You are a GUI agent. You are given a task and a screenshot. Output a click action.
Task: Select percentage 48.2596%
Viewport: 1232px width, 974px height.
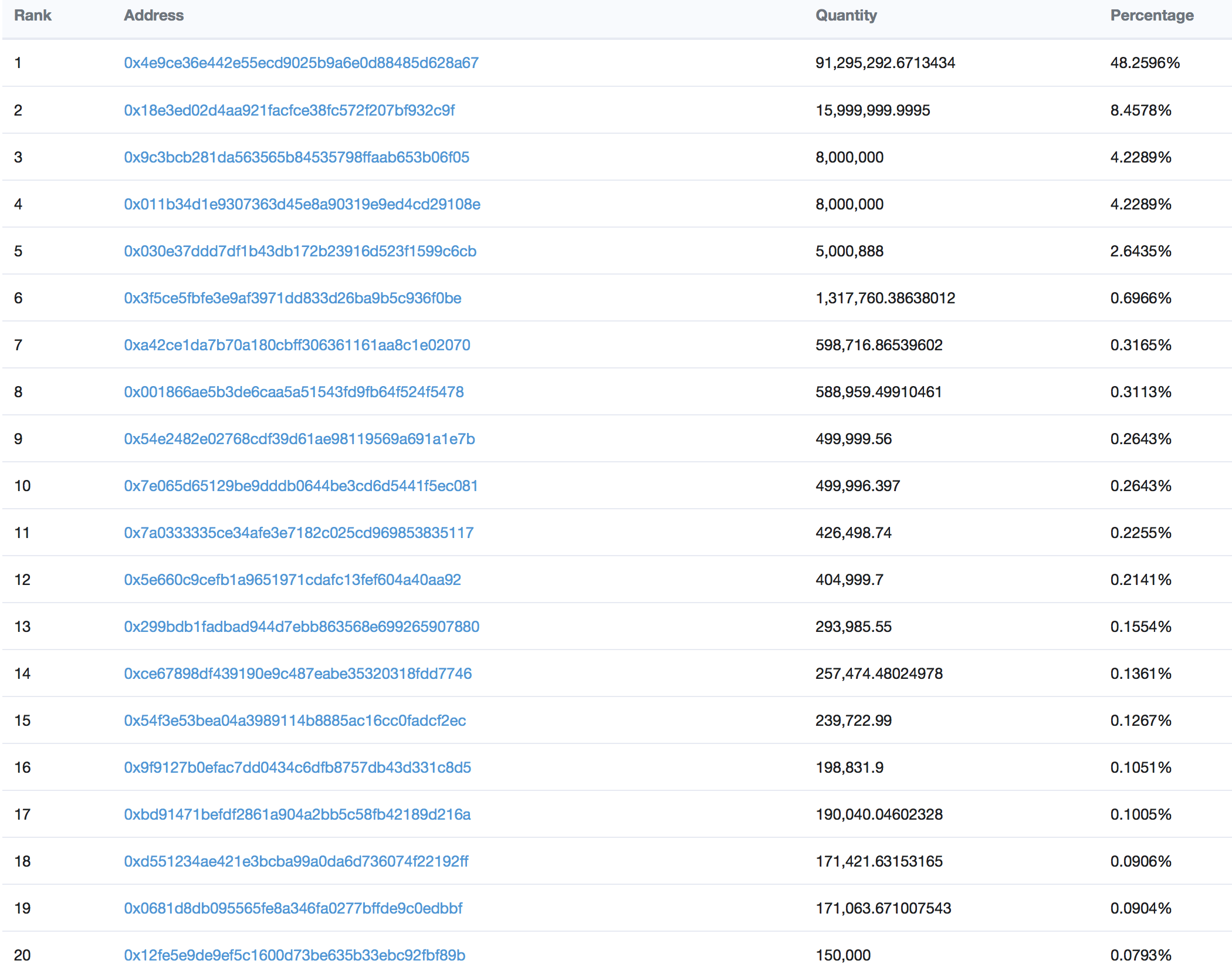(x=1145, y=63)
